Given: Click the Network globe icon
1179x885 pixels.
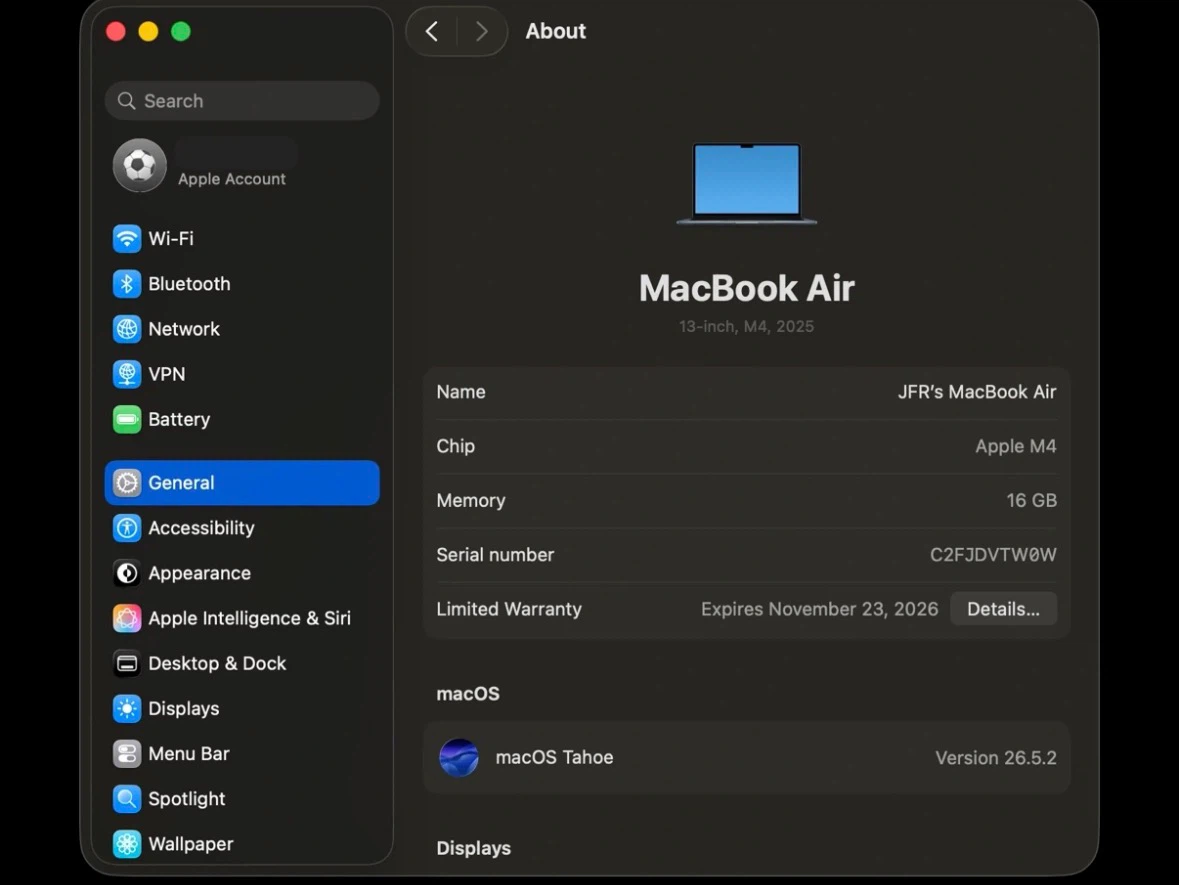Looking at the screenshot, I should [126, 329].
